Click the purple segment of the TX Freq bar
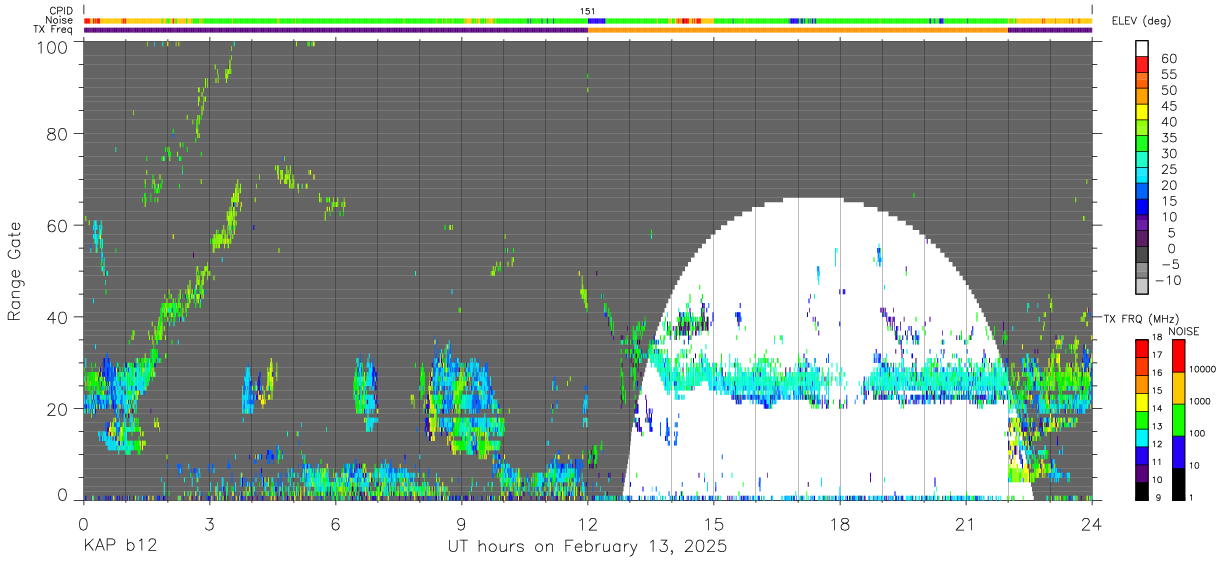1228x567 pixels. coord(335,30)
